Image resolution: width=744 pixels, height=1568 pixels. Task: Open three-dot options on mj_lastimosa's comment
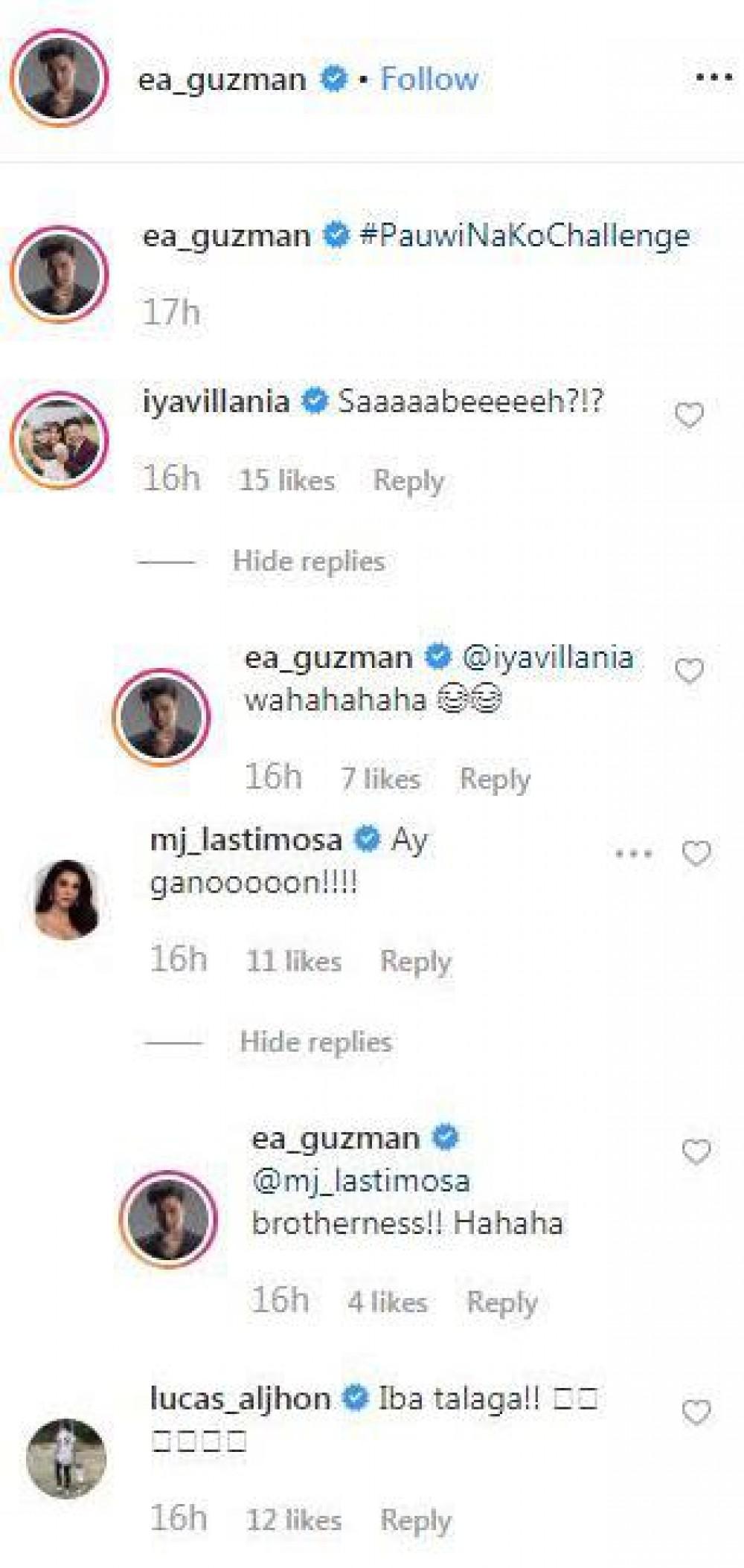point(634,854)
